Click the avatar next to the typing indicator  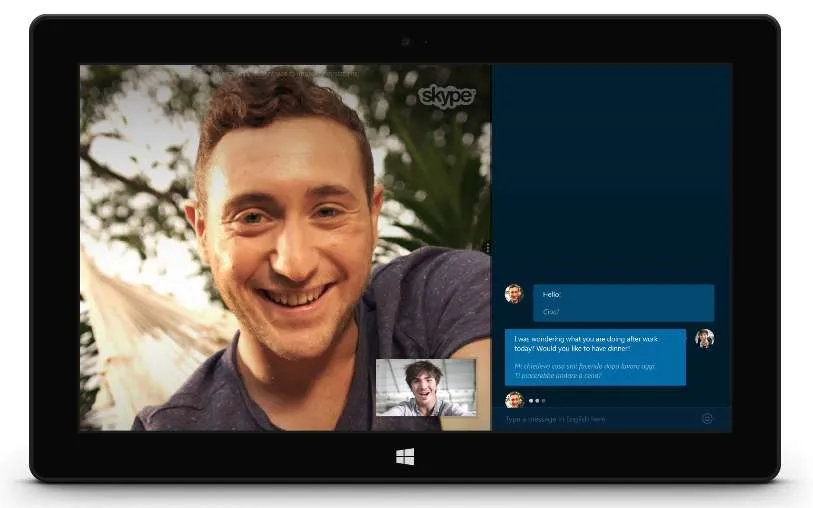[514, 400]
